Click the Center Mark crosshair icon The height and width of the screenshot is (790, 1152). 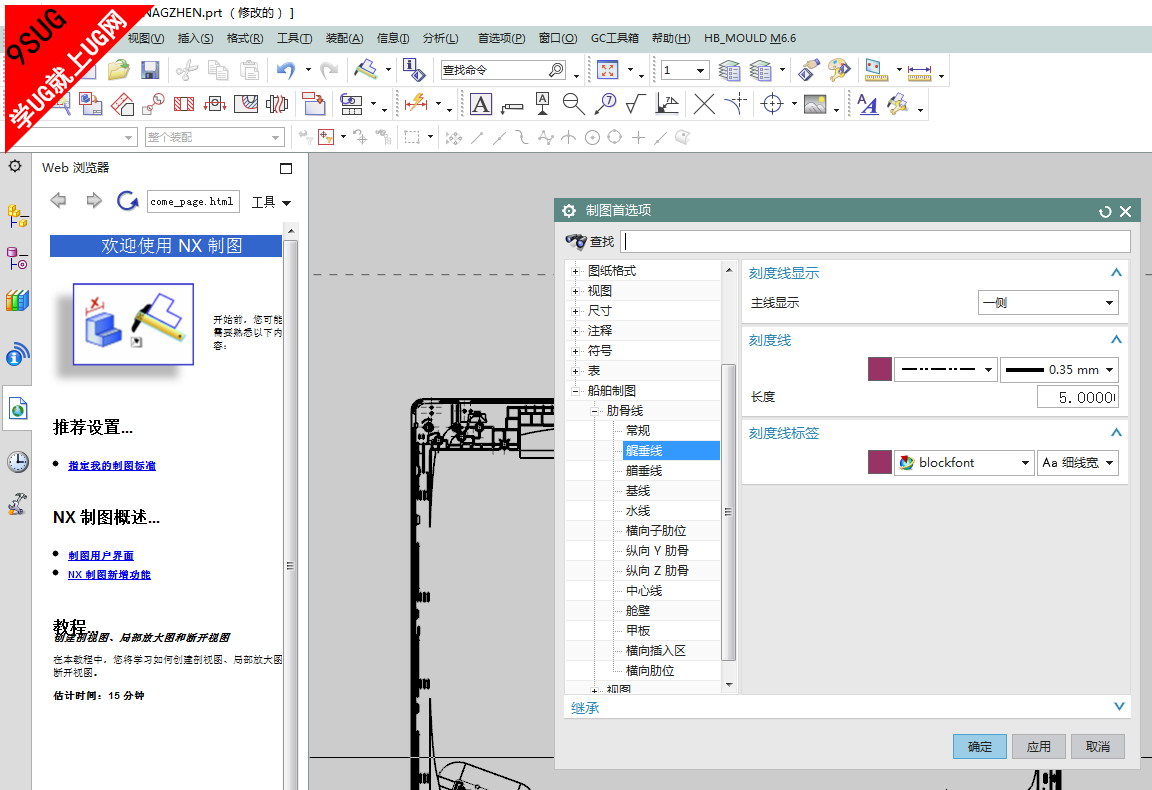tap(771, 104)
